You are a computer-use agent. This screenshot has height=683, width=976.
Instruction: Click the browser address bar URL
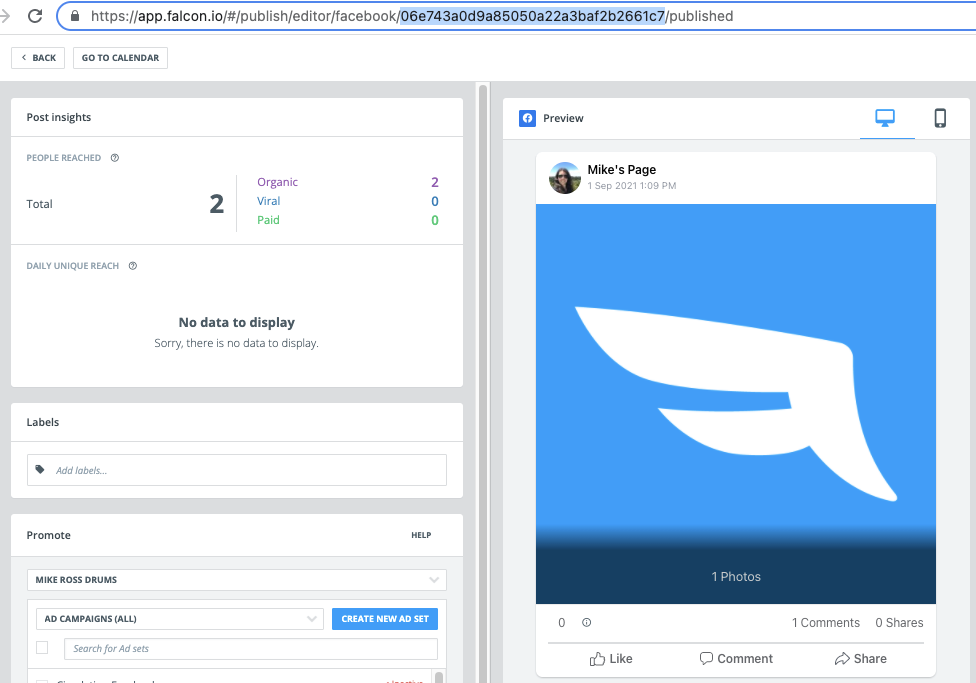[412, 16]
